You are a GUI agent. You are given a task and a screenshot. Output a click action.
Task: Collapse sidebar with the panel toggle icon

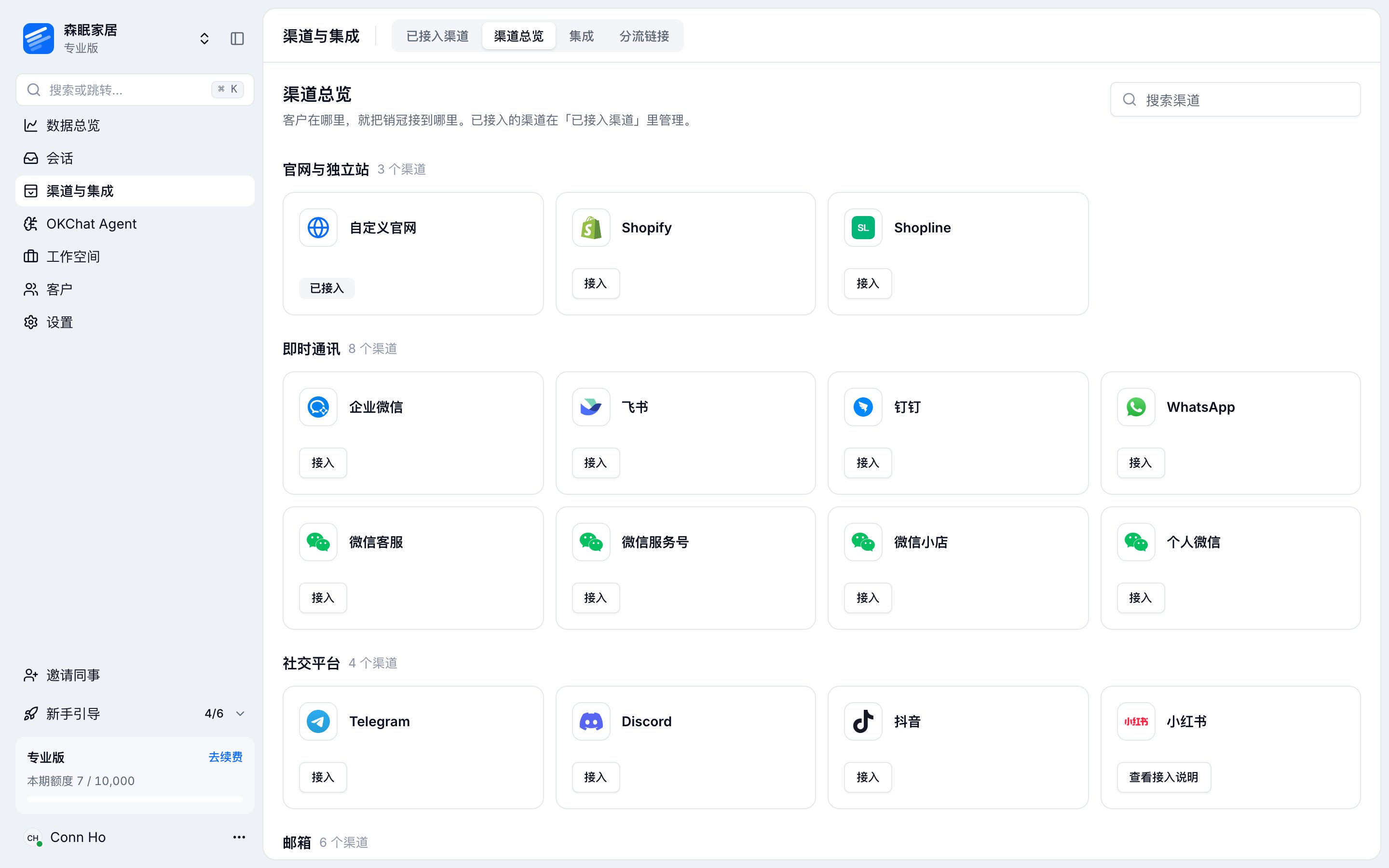(237, 39)
